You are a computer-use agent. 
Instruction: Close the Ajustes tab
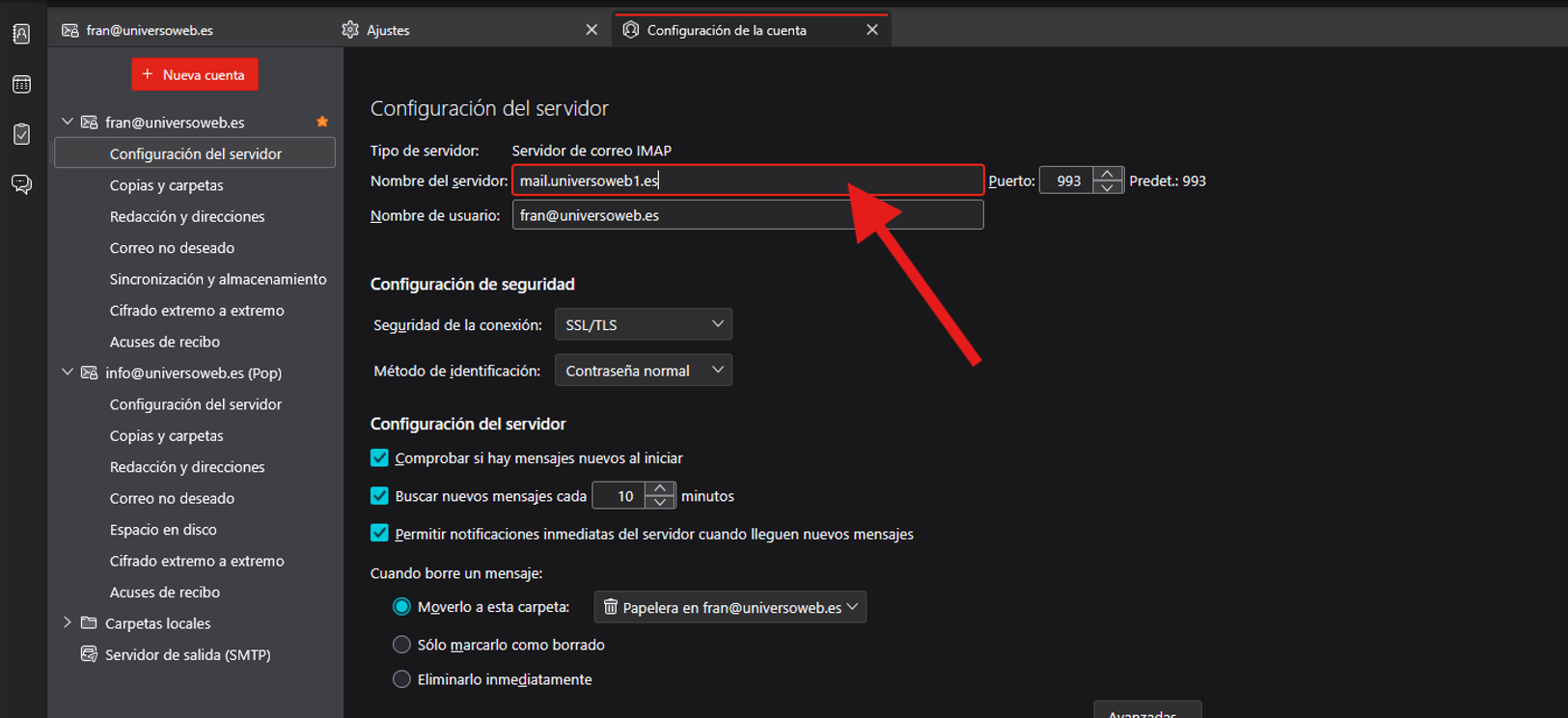click(x=591, y=30)
